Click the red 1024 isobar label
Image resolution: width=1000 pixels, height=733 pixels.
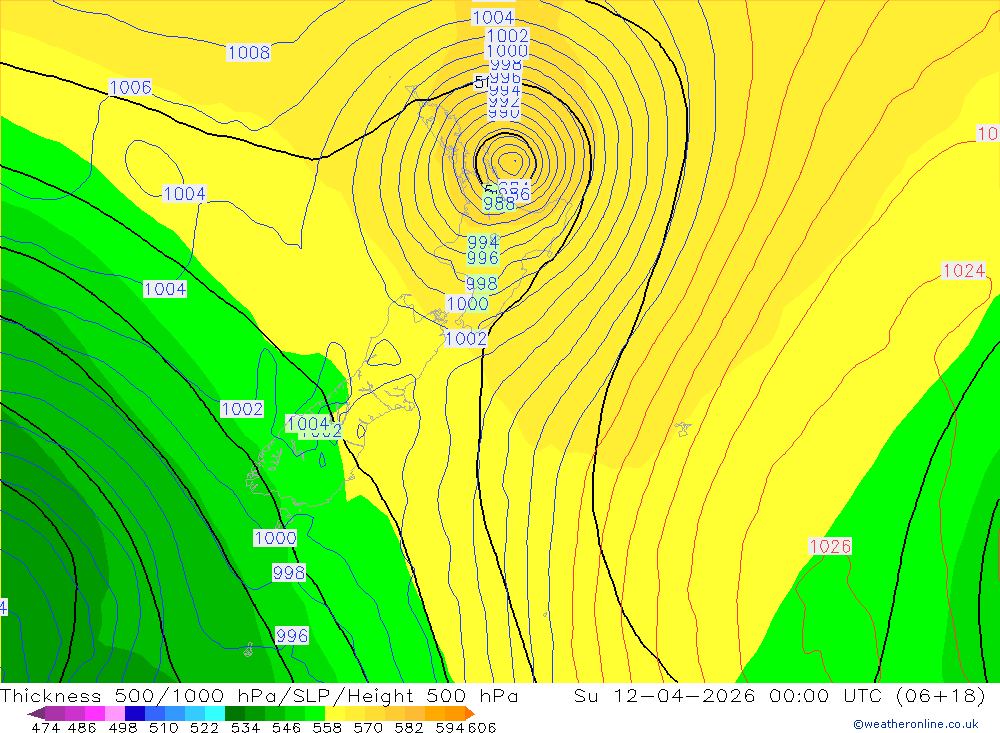point(964,270)
